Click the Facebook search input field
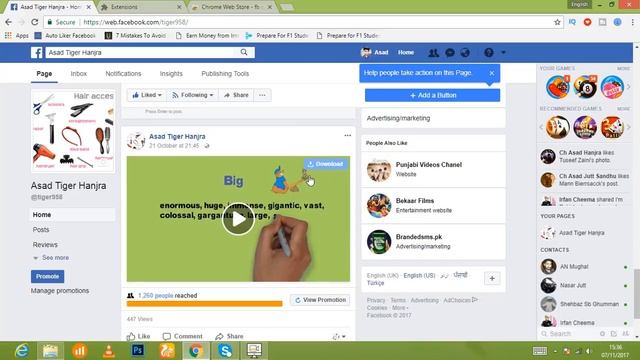 coord(141,52)
